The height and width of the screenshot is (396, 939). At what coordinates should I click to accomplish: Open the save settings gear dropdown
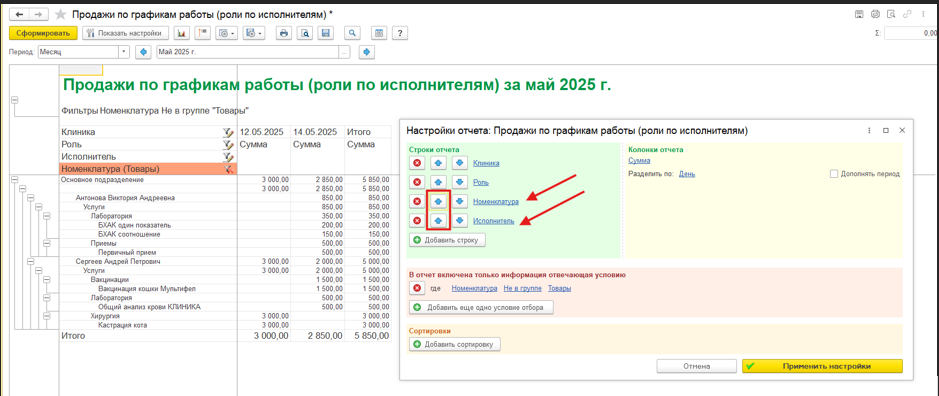pos(253,33)
